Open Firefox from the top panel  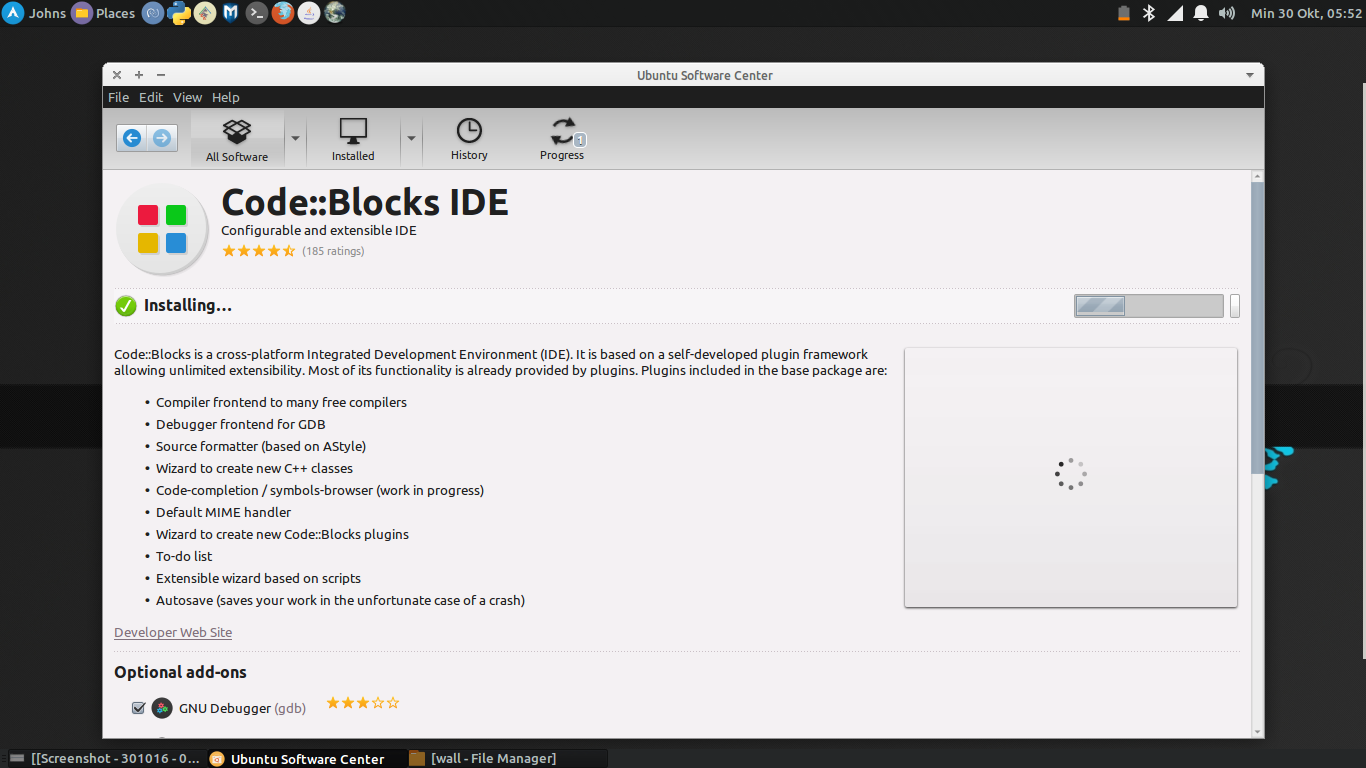[282, 13]
